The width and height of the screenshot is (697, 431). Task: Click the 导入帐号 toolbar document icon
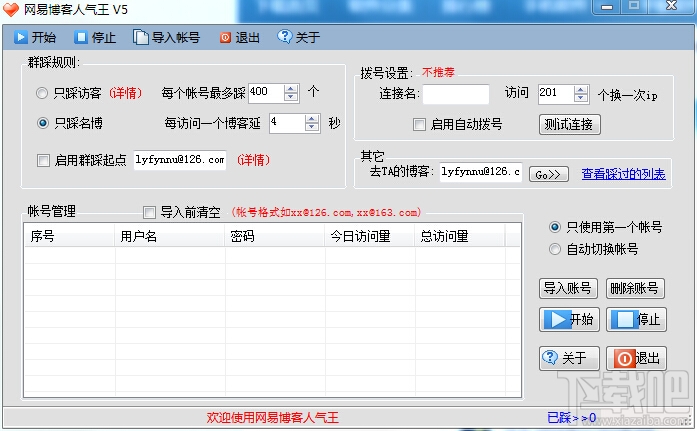(x=140, y=37)
